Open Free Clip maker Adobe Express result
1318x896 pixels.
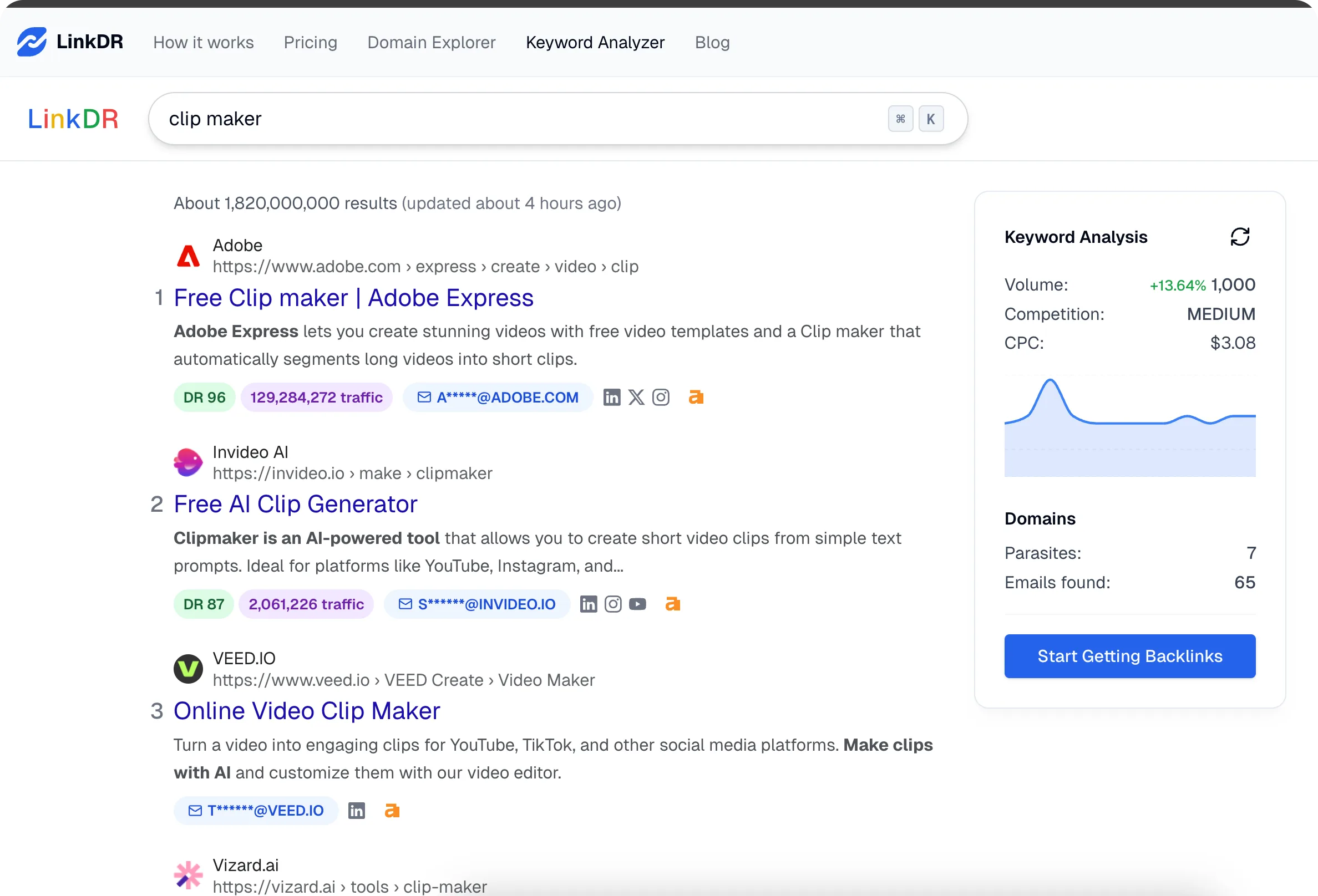pos(353,298)
